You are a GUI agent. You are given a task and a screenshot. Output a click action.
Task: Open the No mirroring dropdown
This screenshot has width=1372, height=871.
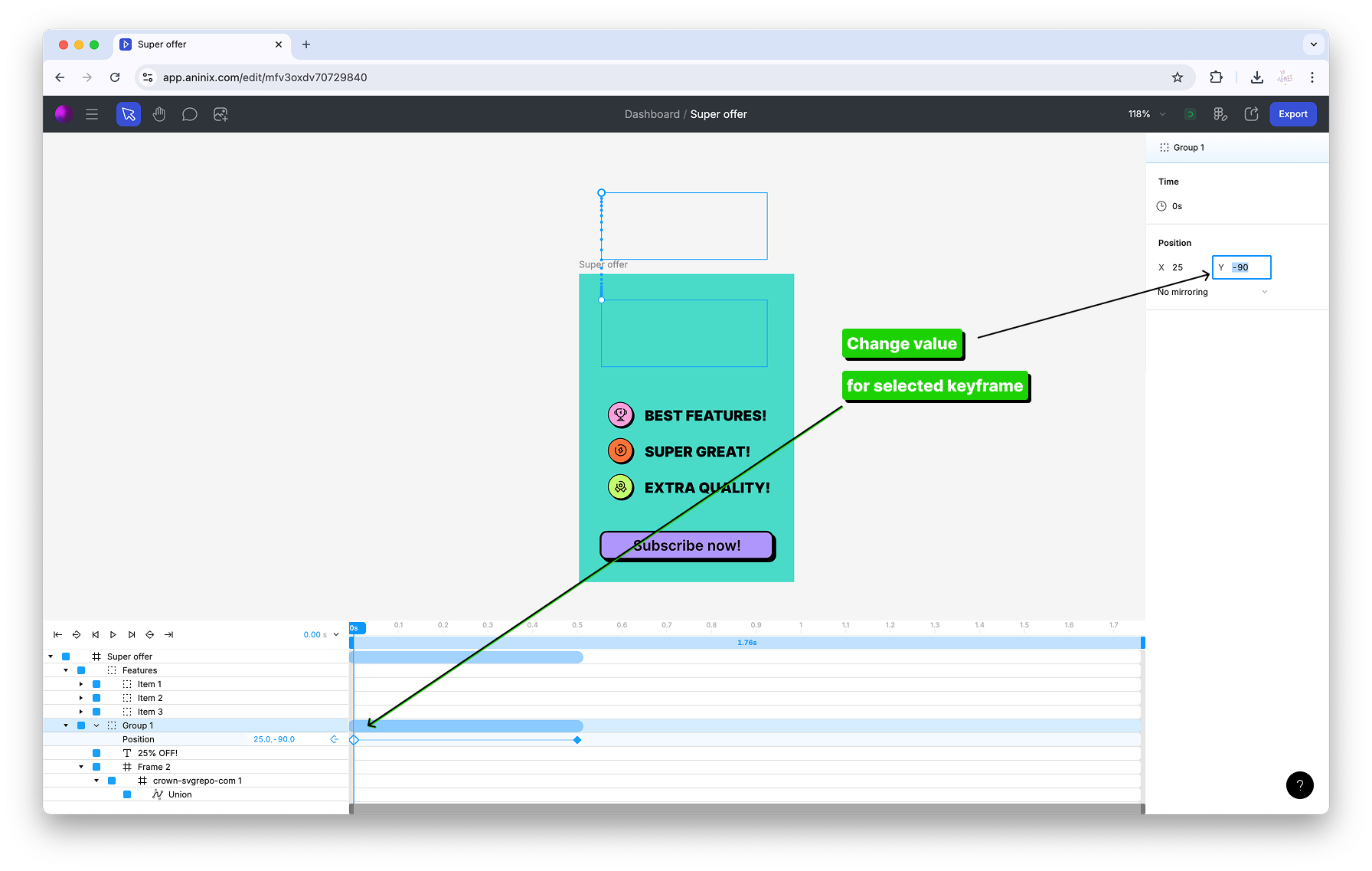point(1213,292)
